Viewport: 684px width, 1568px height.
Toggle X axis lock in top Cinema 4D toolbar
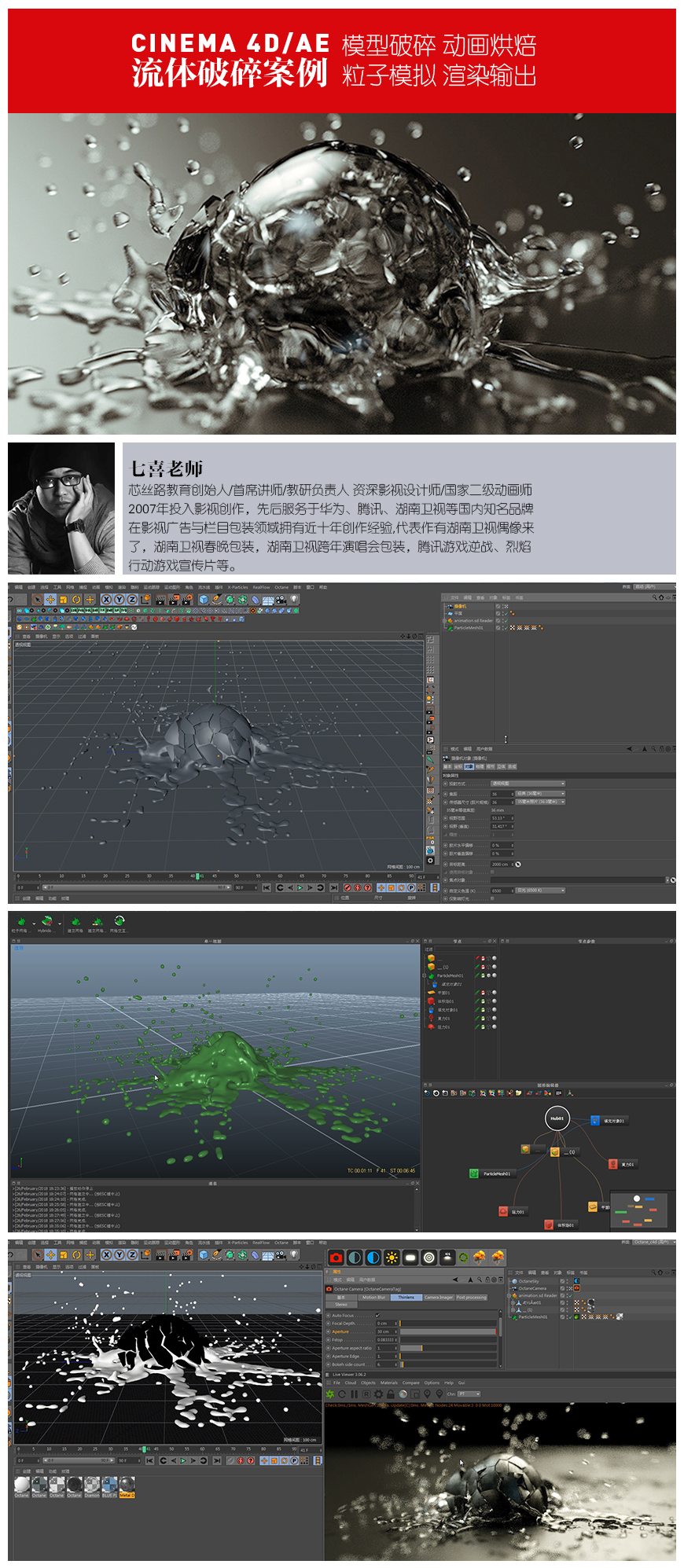click(106, 599)
